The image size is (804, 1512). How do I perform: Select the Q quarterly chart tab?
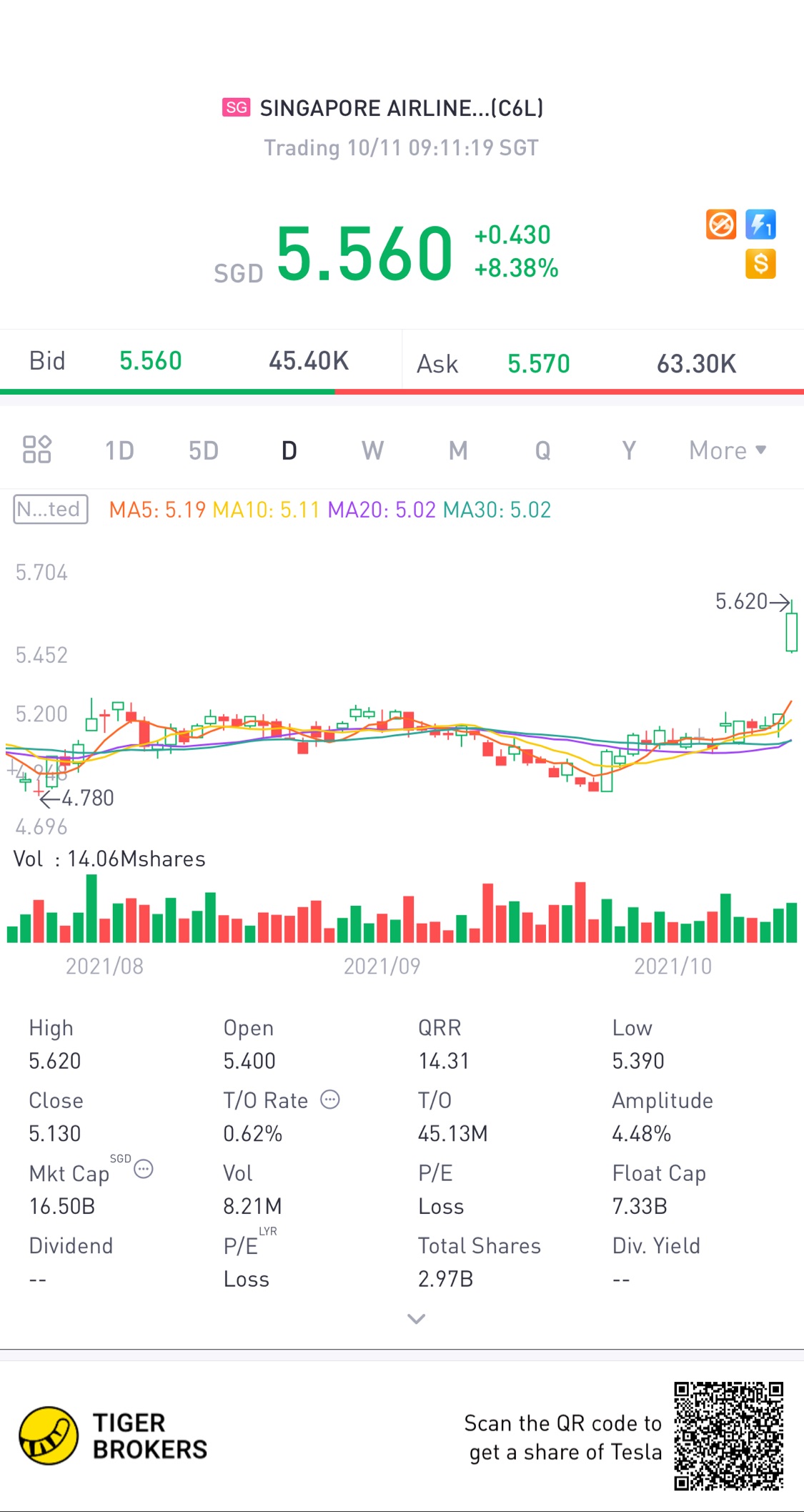pos(543,450)
